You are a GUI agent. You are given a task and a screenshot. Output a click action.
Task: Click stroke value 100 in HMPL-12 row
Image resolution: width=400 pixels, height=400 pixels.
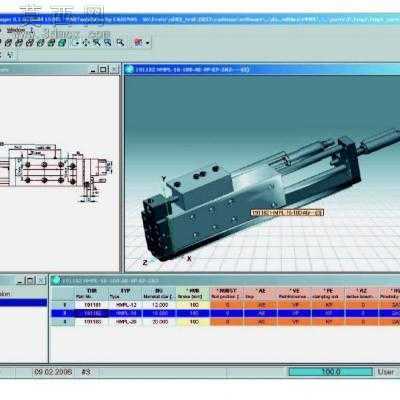click(x=193, y=305)
